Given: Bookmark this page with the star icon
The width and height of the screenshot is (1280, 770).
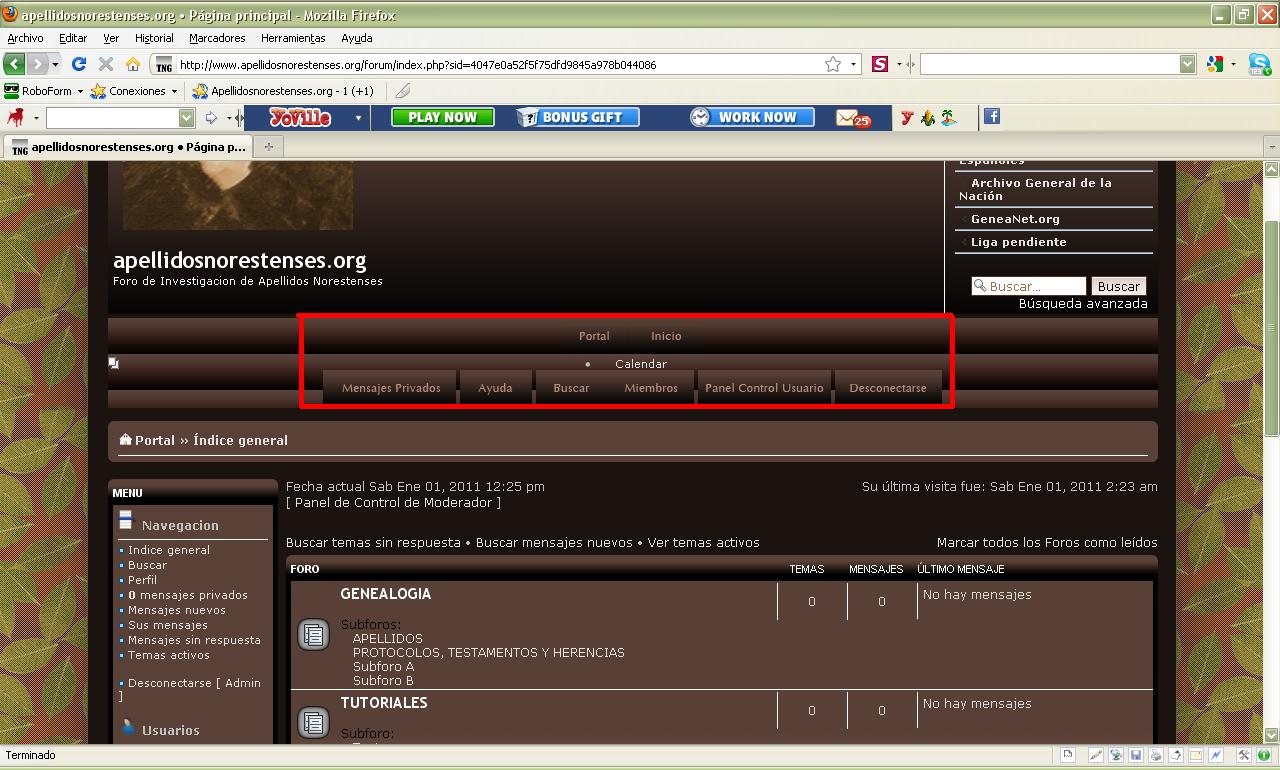Looking at the screenshot, I should [833, 64].
